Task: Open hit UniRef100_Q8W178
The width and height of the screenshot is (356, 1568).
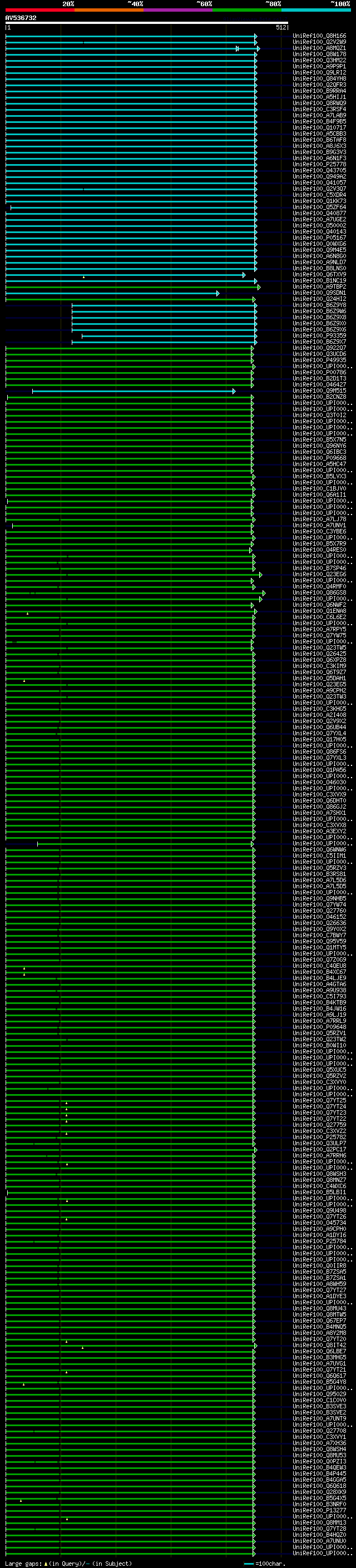Action: click(319, 54)
